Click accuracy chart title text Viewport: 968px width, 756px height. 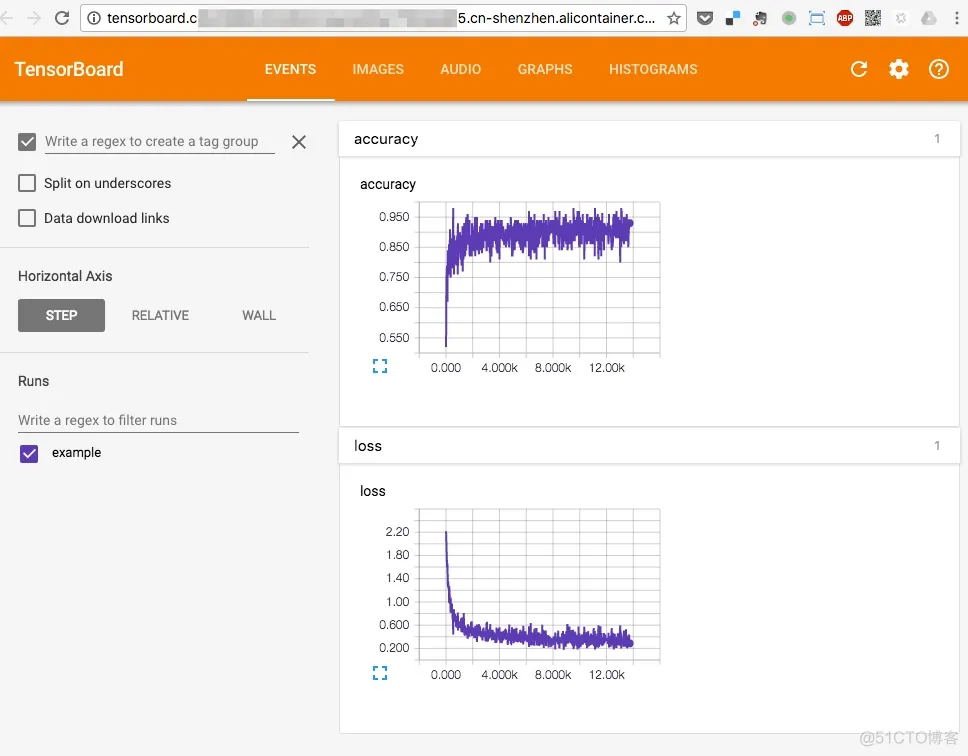click(388, 185)
